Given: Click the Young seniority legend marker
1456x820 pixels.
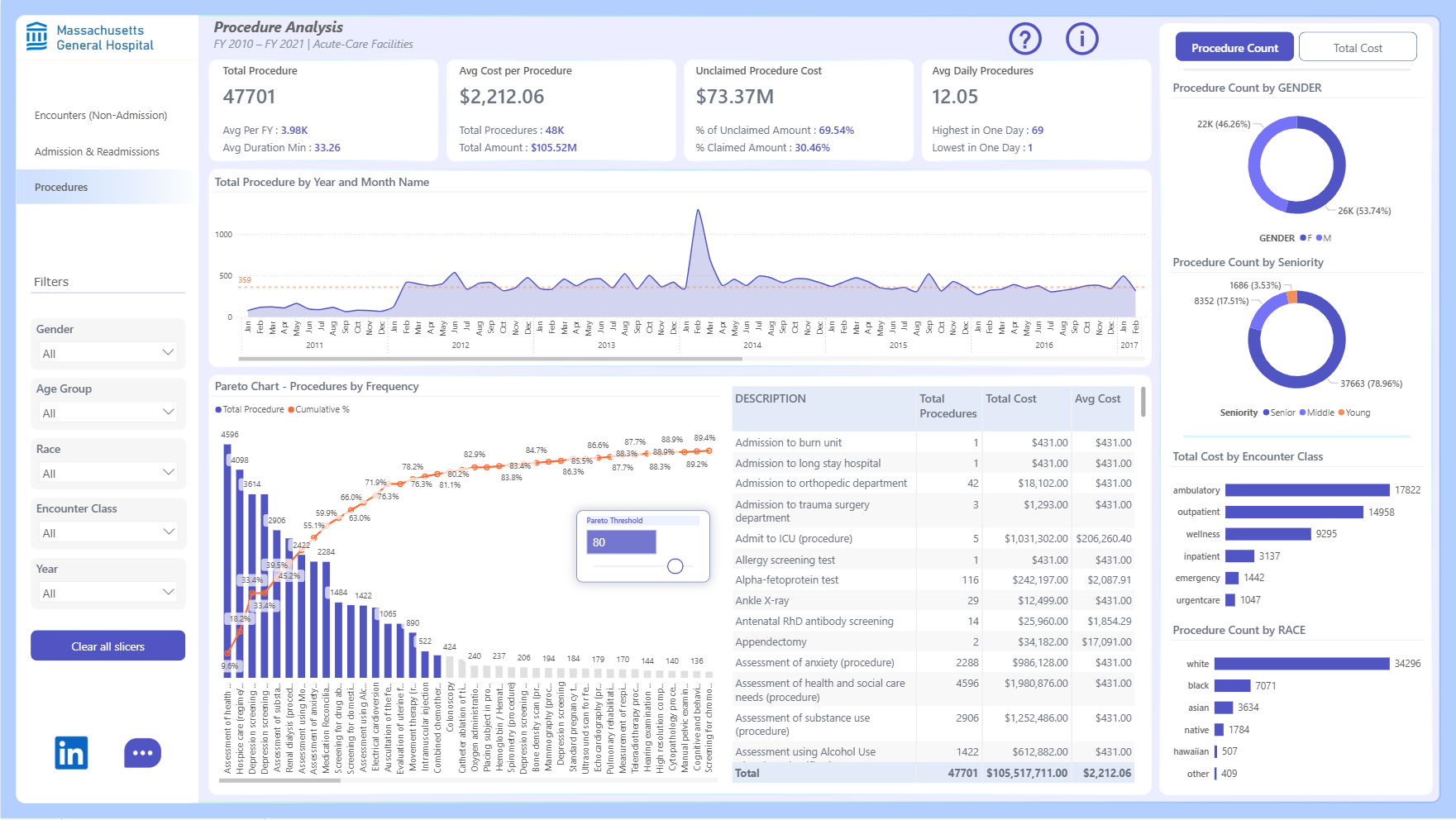Looking at the screenshot, I should point(1341,412).
